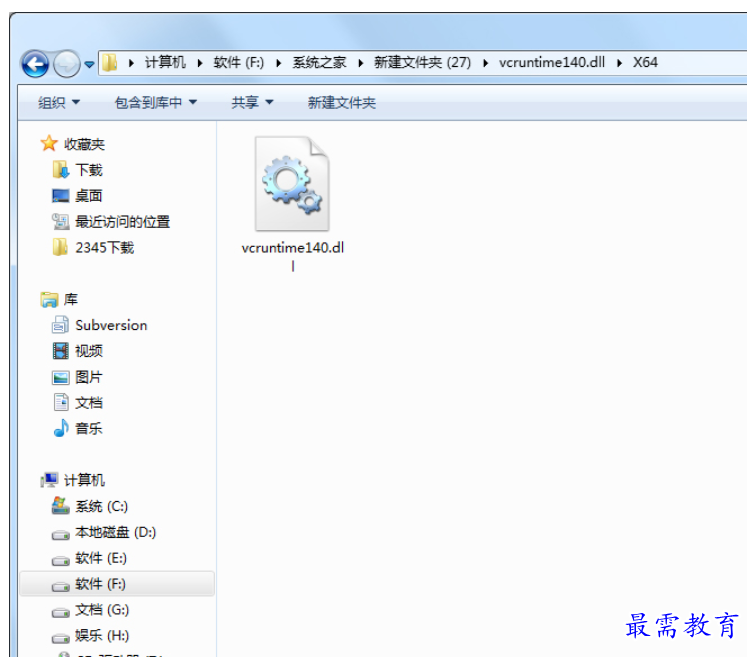Click the 视频 film icon

(x=61, y=351)
